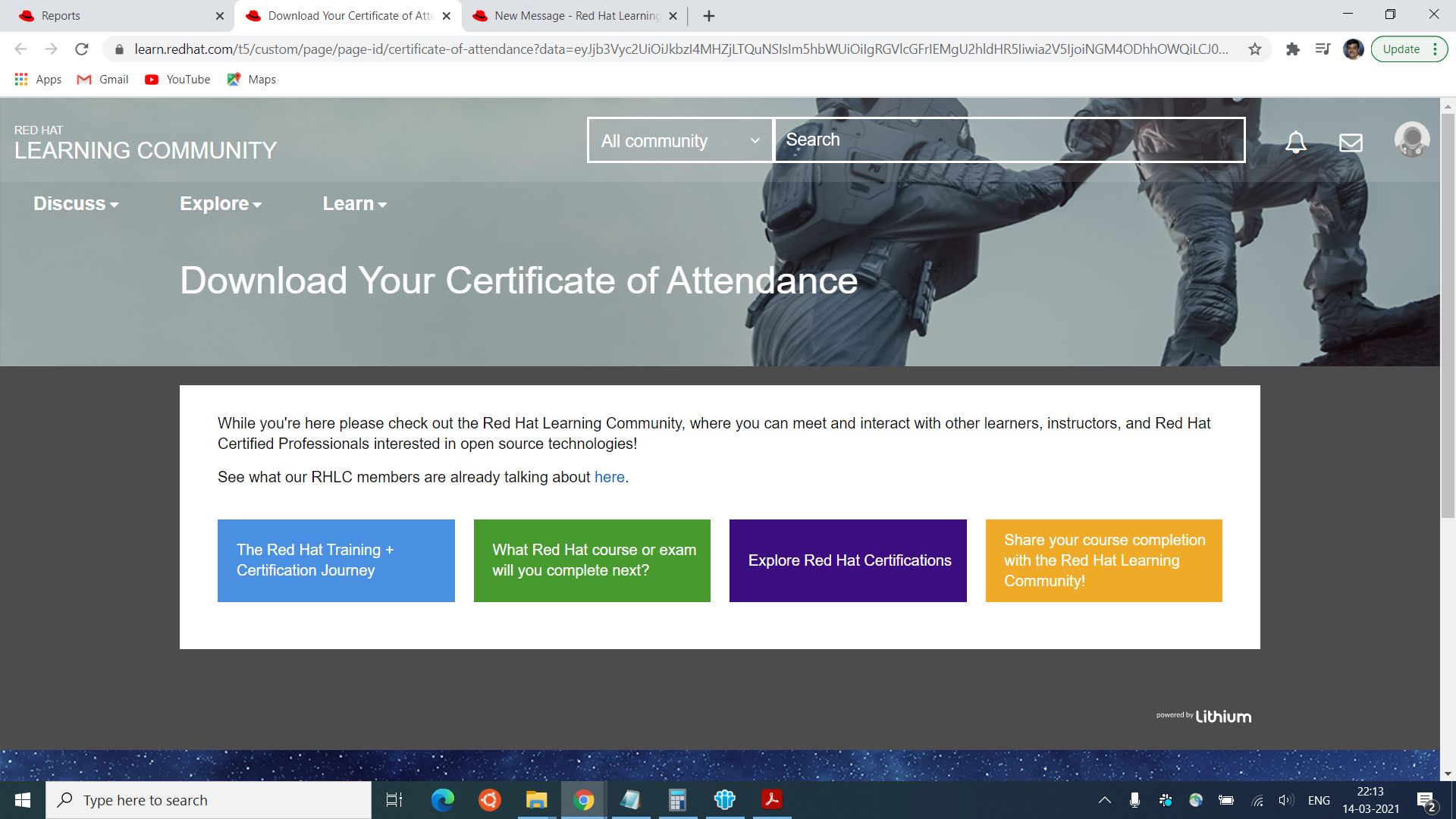Viewport: 1456px width, 819px height.
Task: Open notifications via the bell icon
Action: point(1295,141)
